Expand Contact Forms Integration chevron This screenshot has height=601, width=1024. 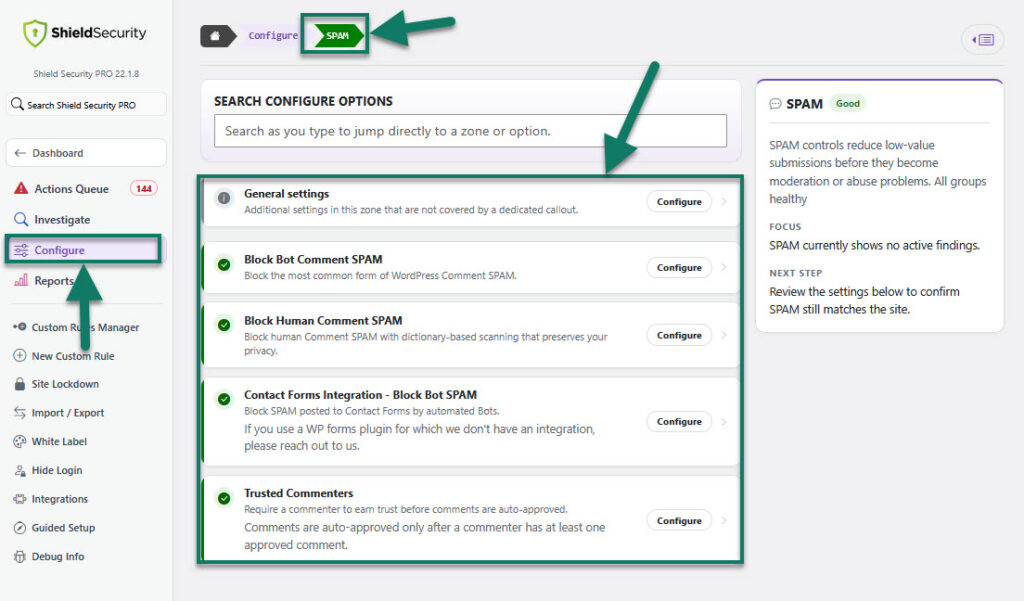click(x=724, y=421)
